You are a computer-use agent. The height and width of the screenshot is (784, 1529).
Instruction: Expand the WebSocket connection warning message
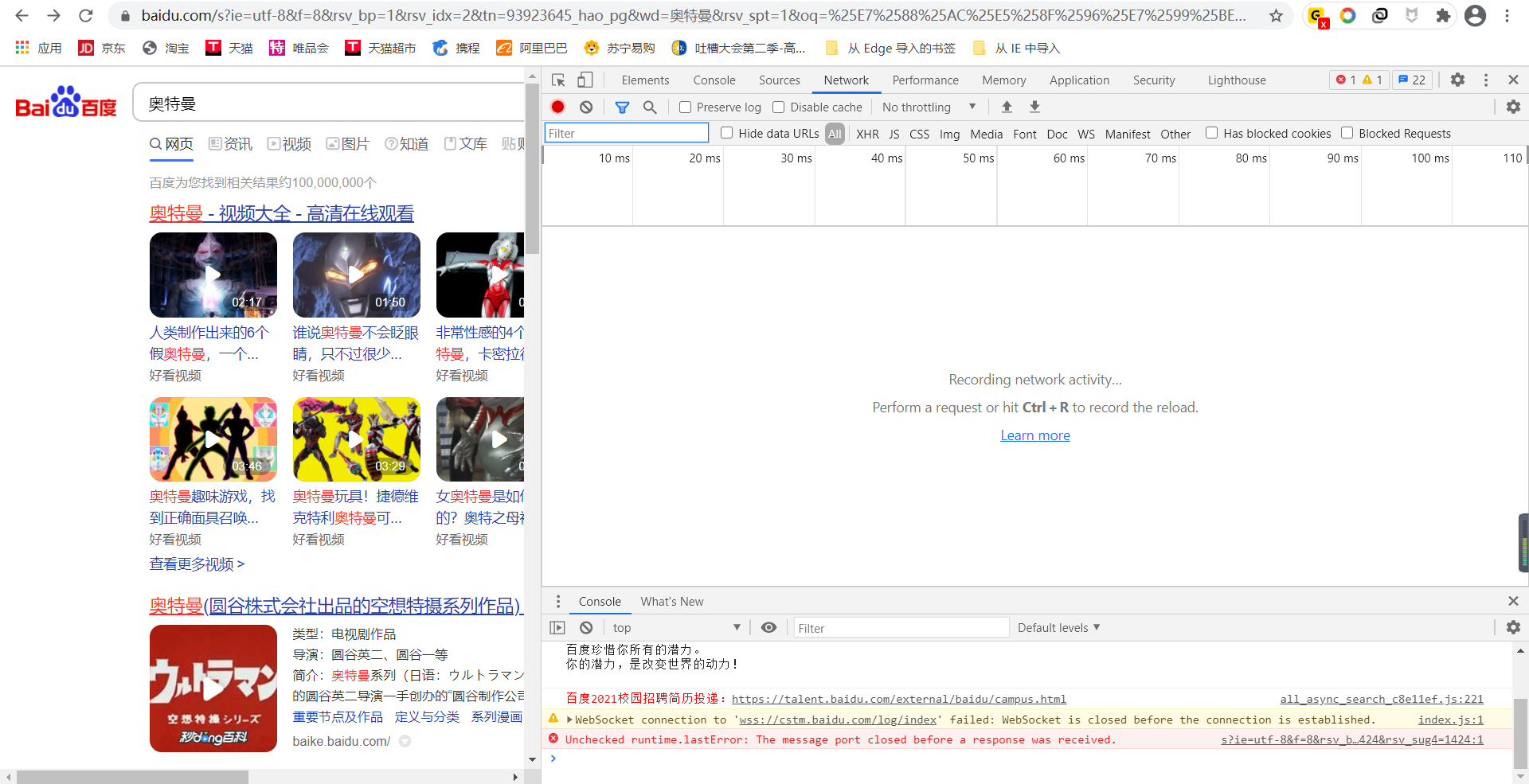pyautogui.click(x=569, y=720)
